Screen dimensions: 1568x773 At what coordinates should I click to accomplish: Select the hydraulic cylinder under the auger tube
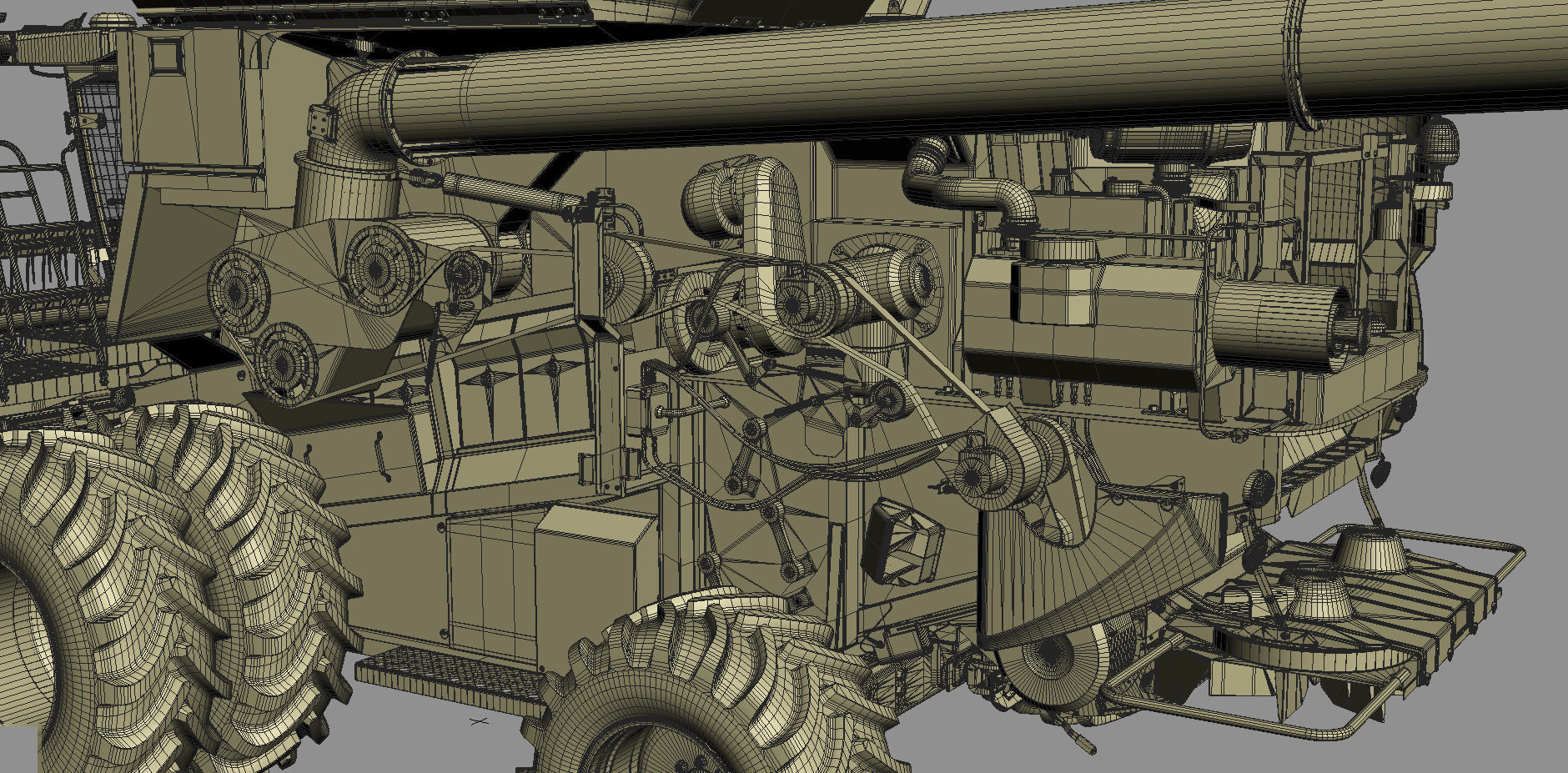pos(510,192)
